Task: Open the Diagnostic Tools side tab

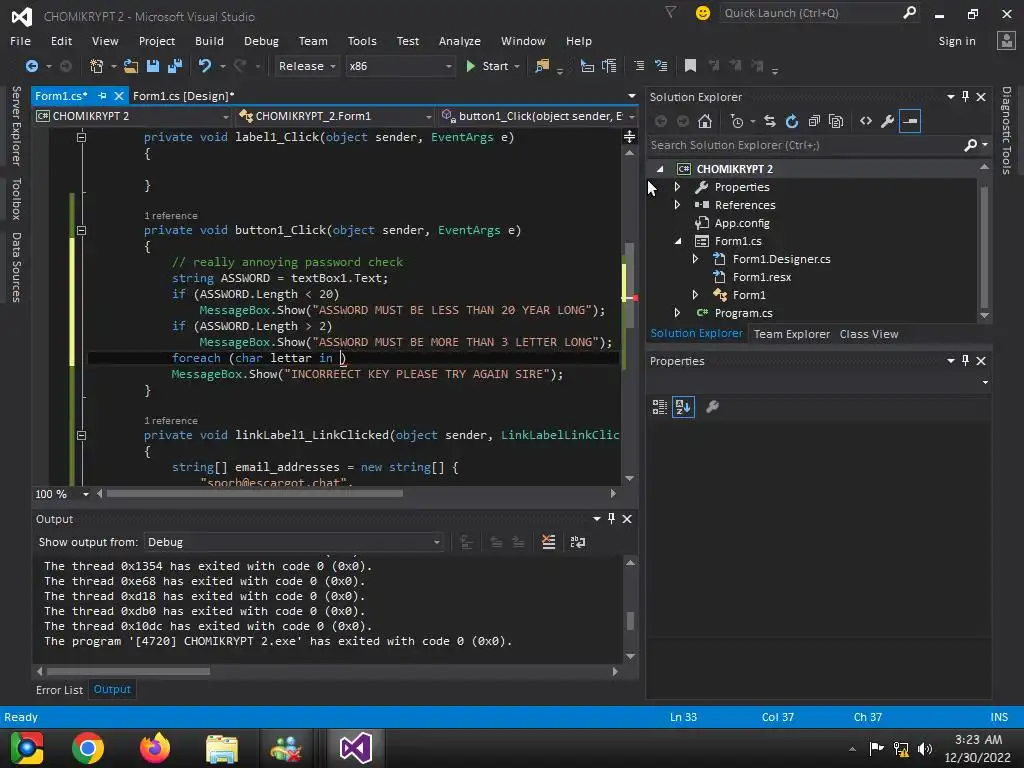Action: tap(1006, 131)
